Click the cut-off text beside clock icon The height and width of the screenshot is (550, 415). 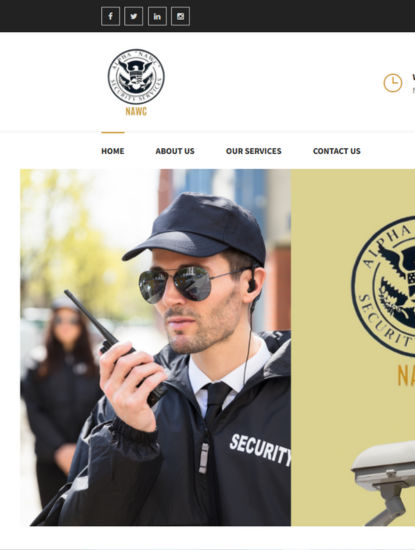pos(414,83)
